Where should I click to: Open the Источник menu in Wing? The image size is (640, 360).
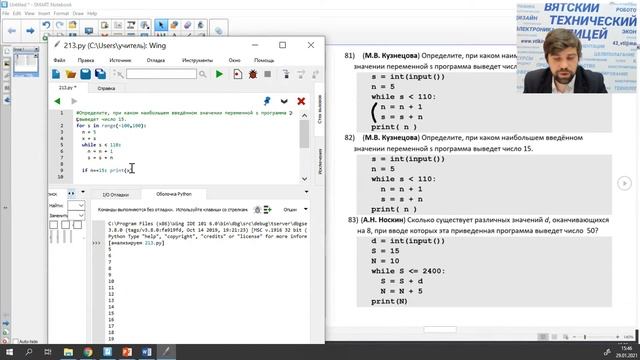pos(120,60)
